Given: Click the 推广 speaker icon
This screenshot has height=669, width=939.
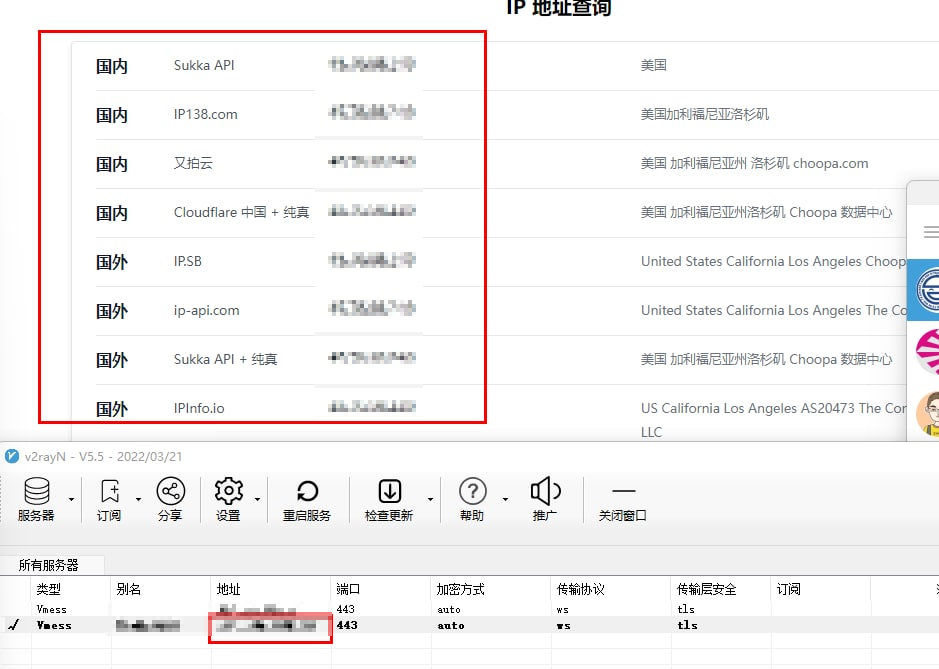Looking at the screenshot, I should click(x=546, y=492).
